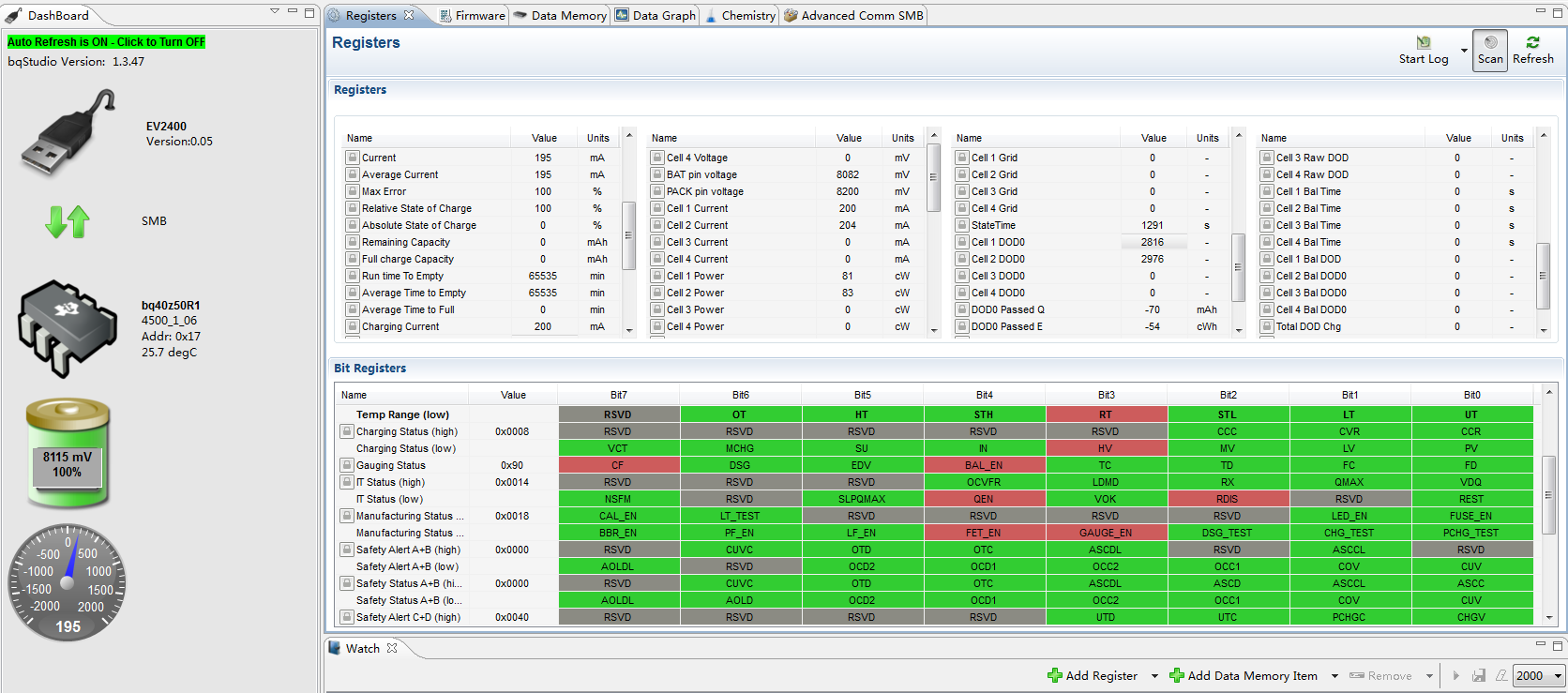The image size is (1568, 693).
Task: Click the icon beside PACK pin voltage
Action: point(657,191)
